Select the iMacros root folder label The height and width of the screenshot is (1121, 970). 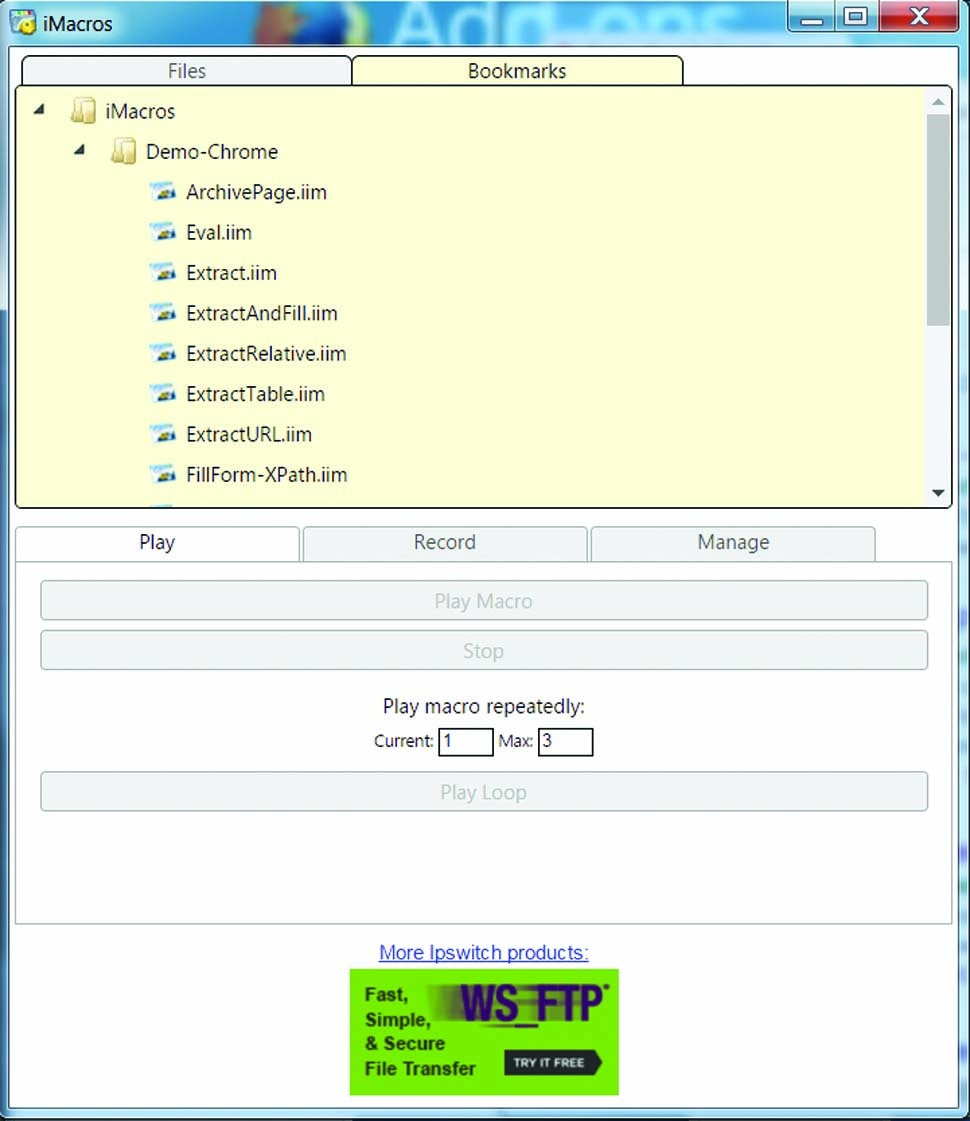point(140,112)
